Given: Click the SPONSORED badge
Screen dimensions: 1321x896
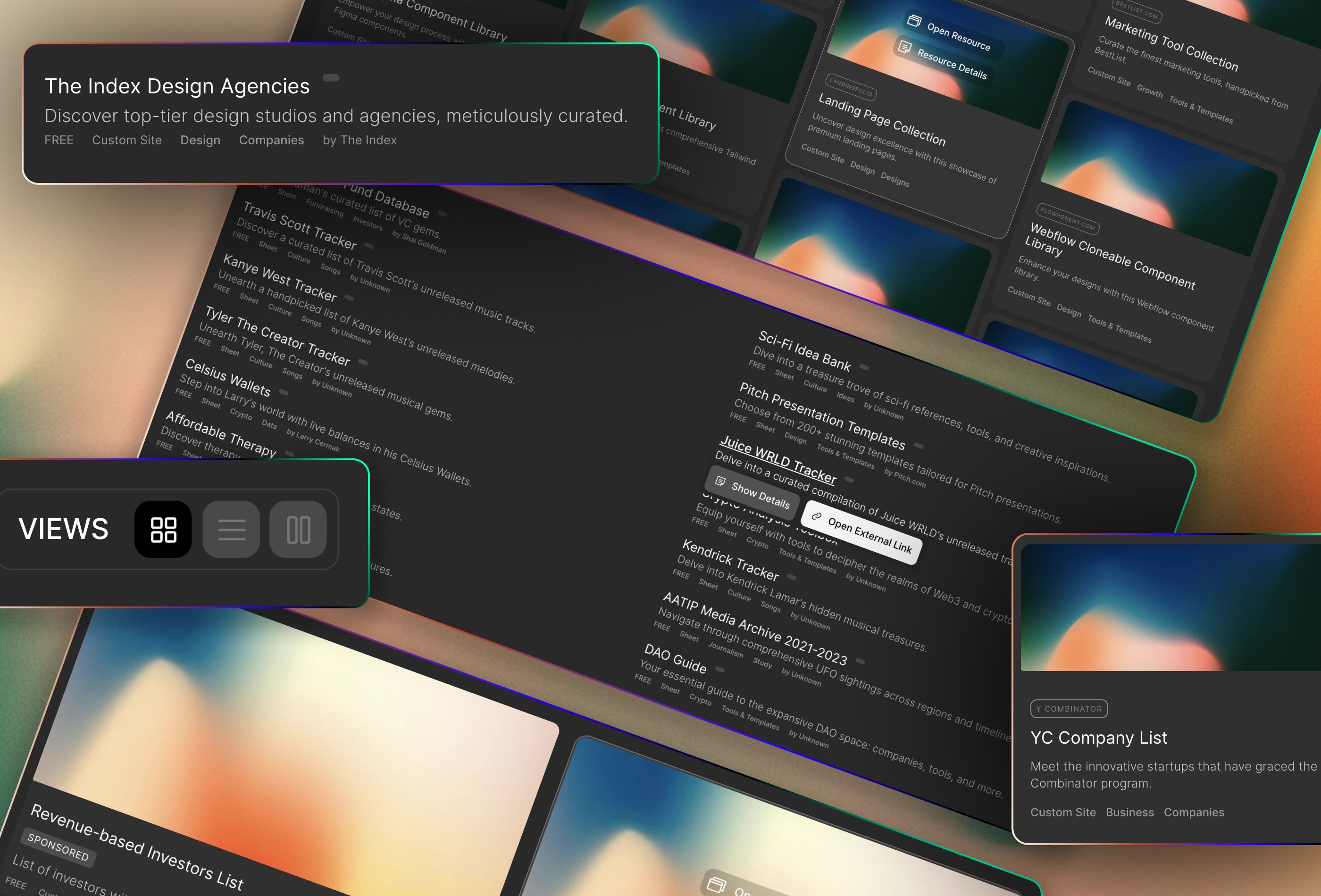Looking at the screenshot, I should pyautogui.click(x=59, y=846).
